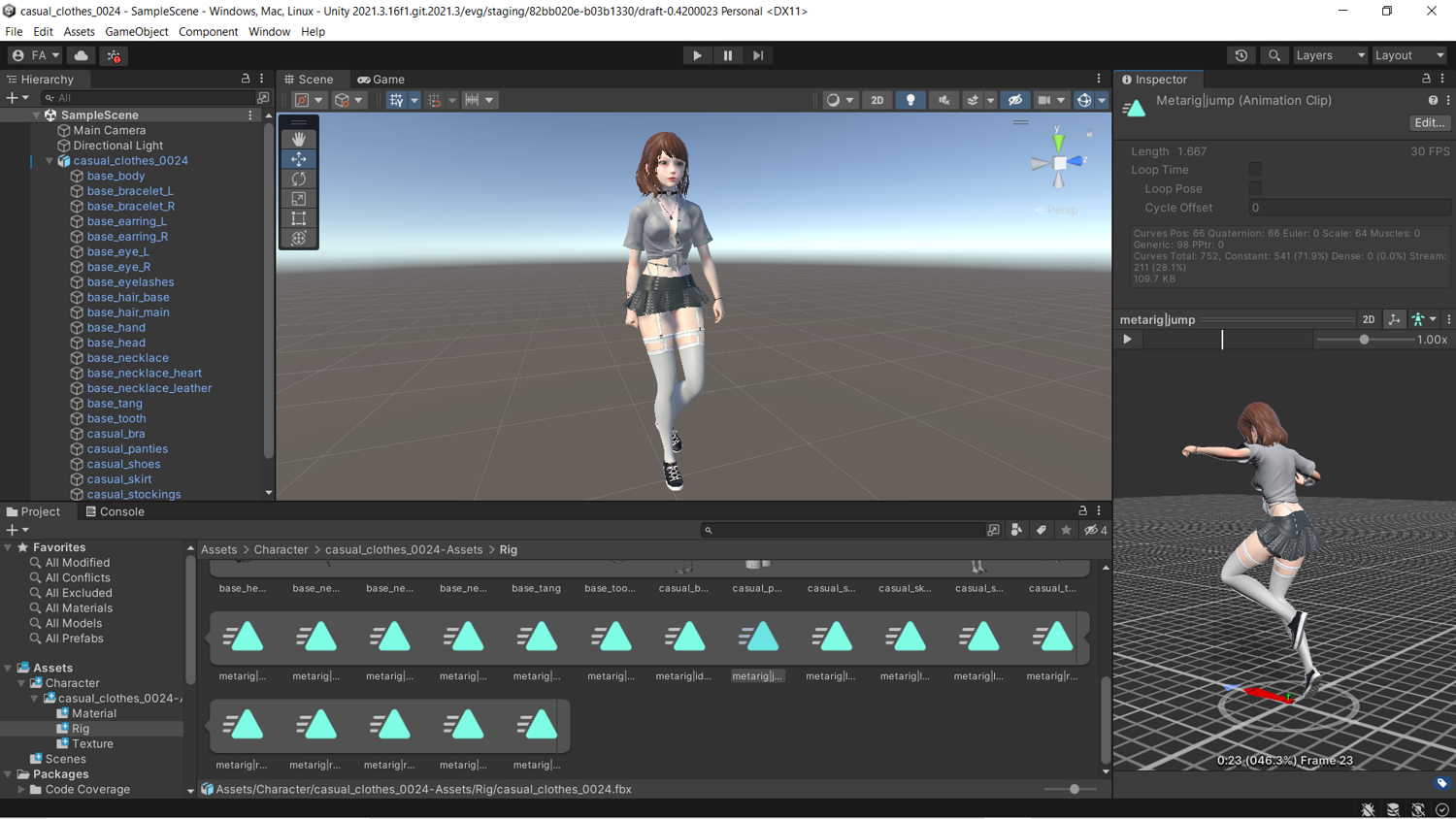Click the status bar checkmark activity icon
This screenshot has height=819, width=1456.
coord(1442,809)
